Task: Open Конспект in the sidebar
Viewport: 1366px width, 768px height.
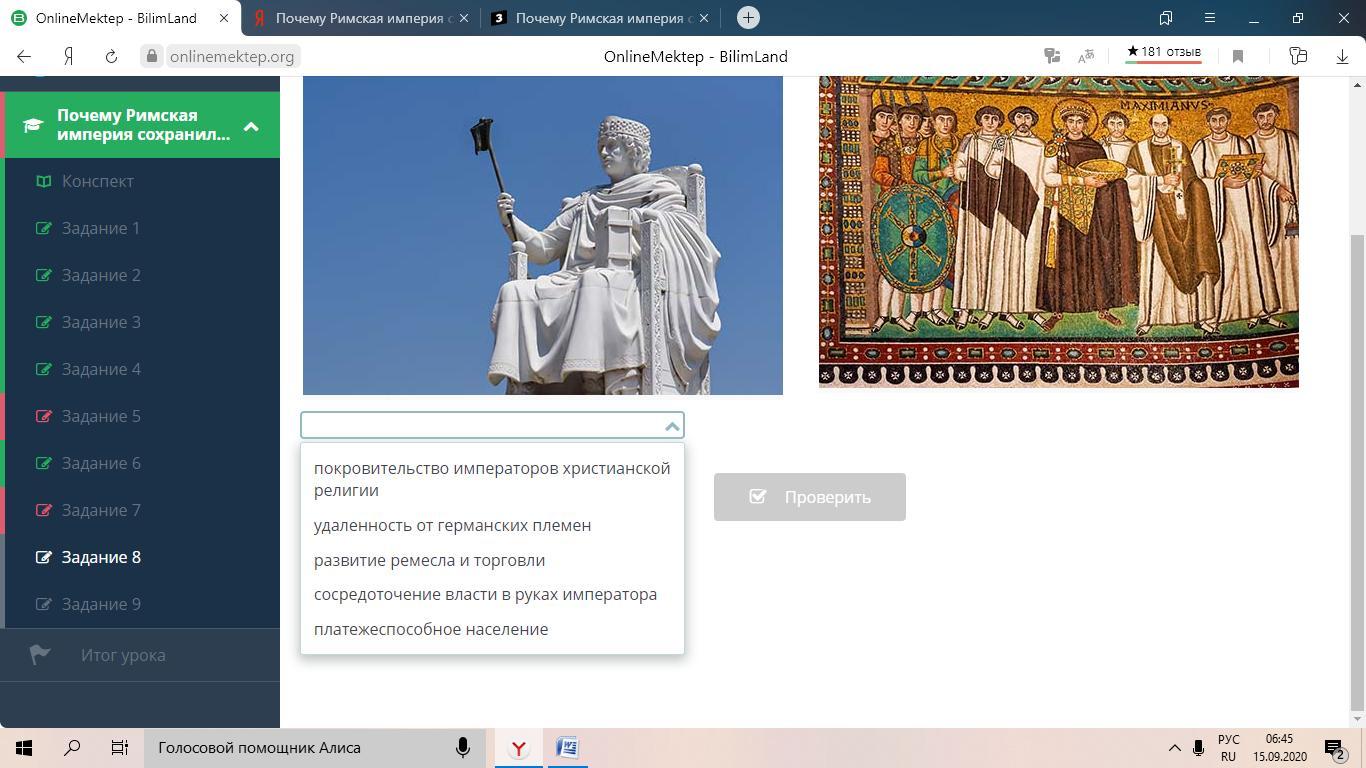Action: click(98, 181)
